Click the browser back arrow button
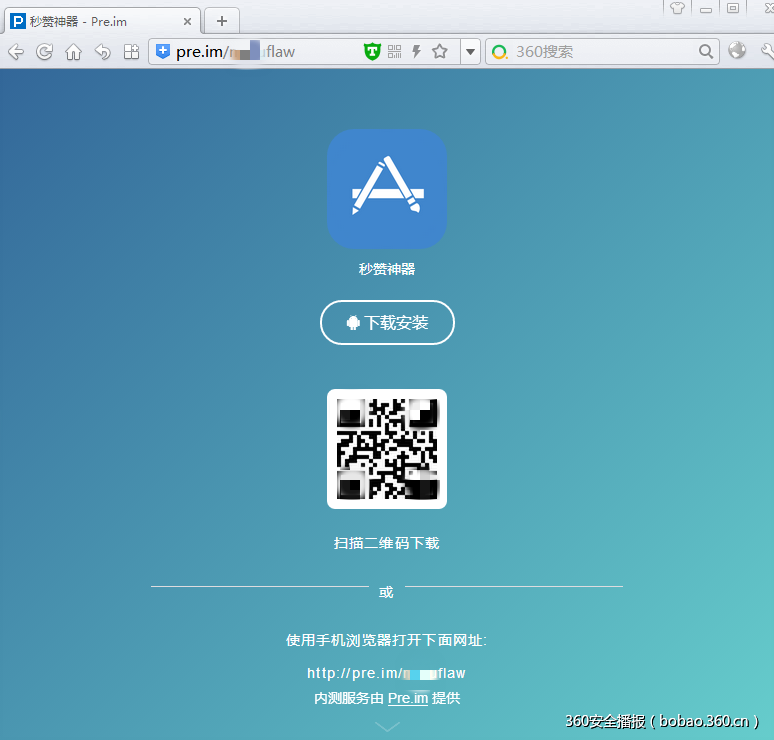Screen dimensions: 774x740 pyautogui.click(x=16, y=52)
